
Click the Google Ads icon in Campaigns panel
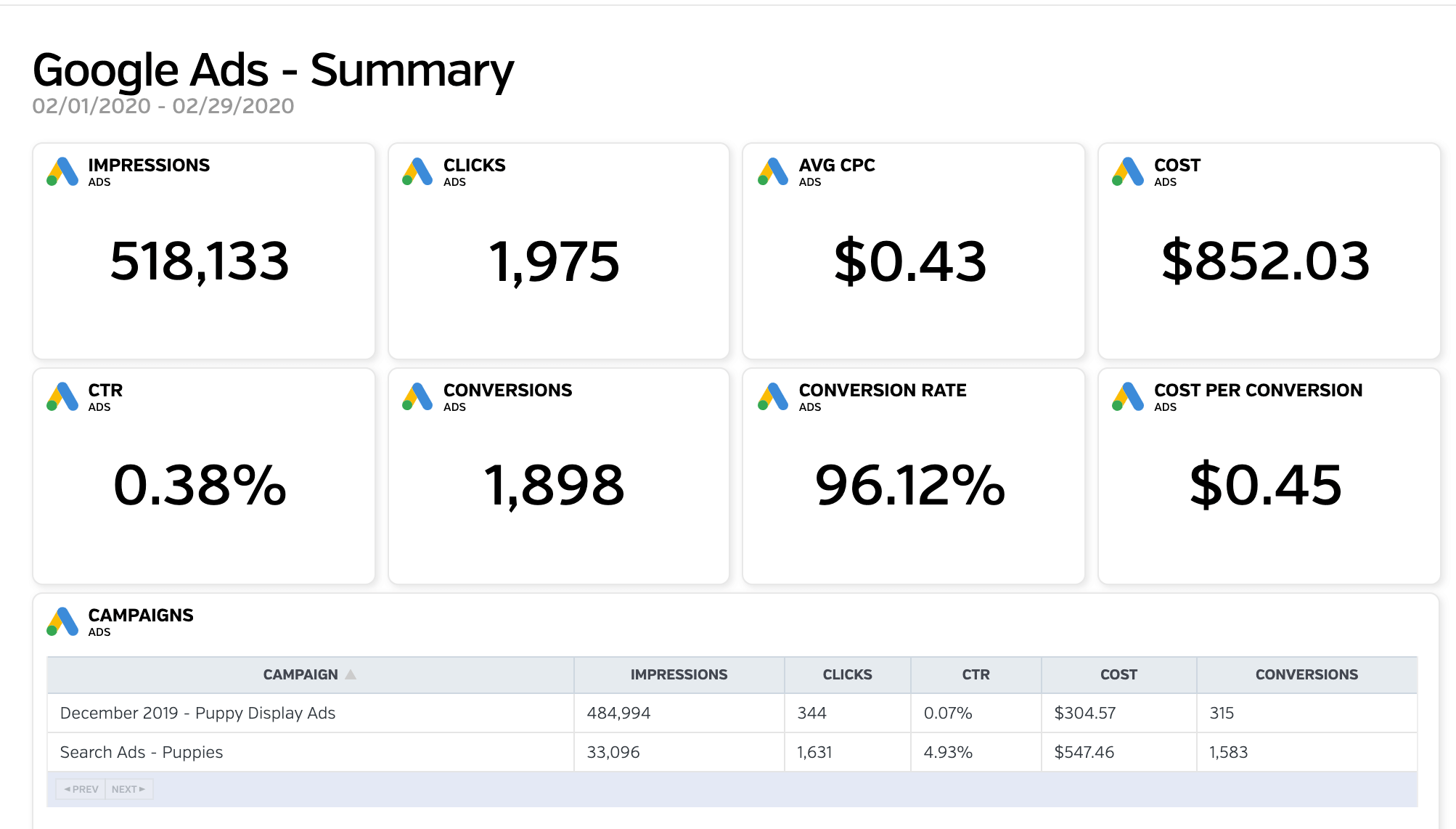pyautogui.click(x=64, y=622)
